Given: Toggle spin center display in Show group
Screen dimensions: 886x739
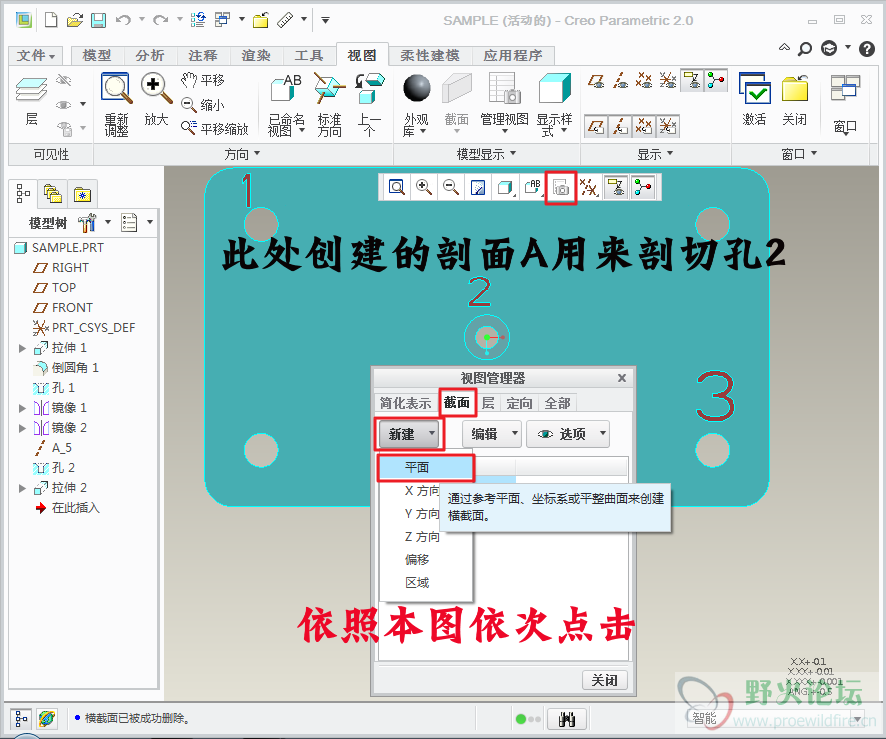Looking at the screenshot, I should point(716,81).
